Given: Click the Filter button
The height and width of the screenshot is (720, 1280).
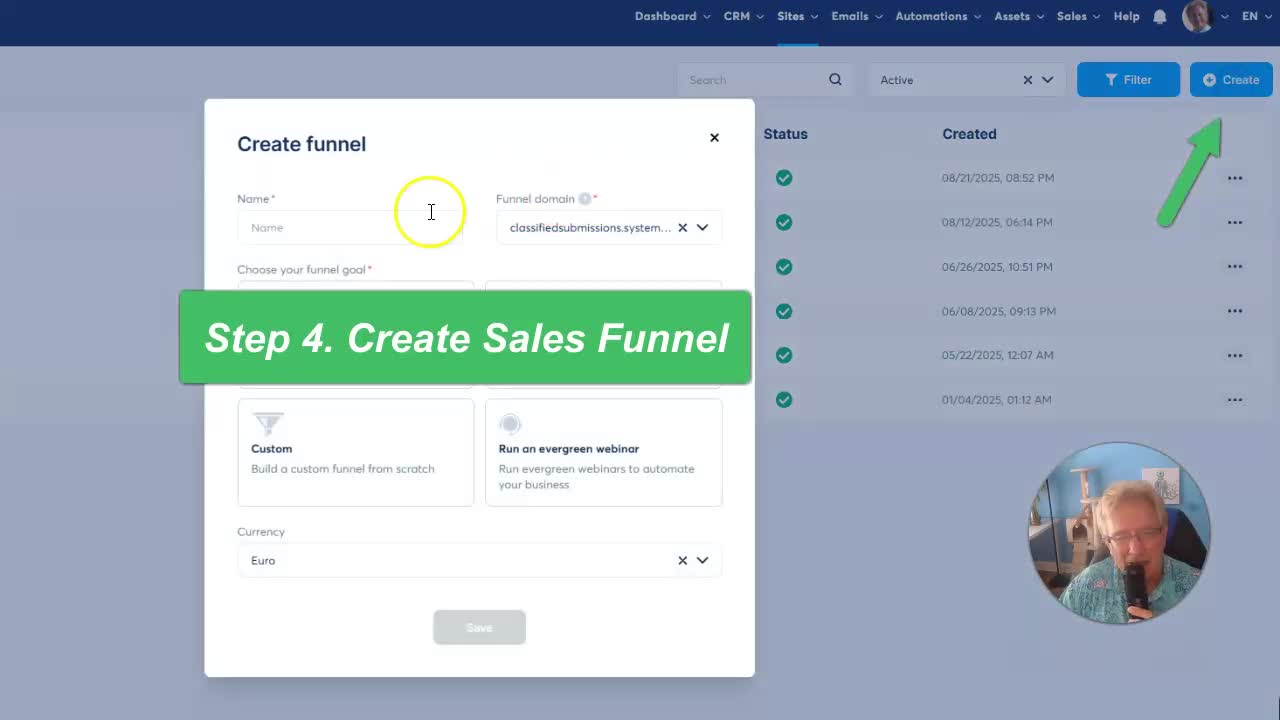Looking at the screenshot, I should tap(1128, 80).
